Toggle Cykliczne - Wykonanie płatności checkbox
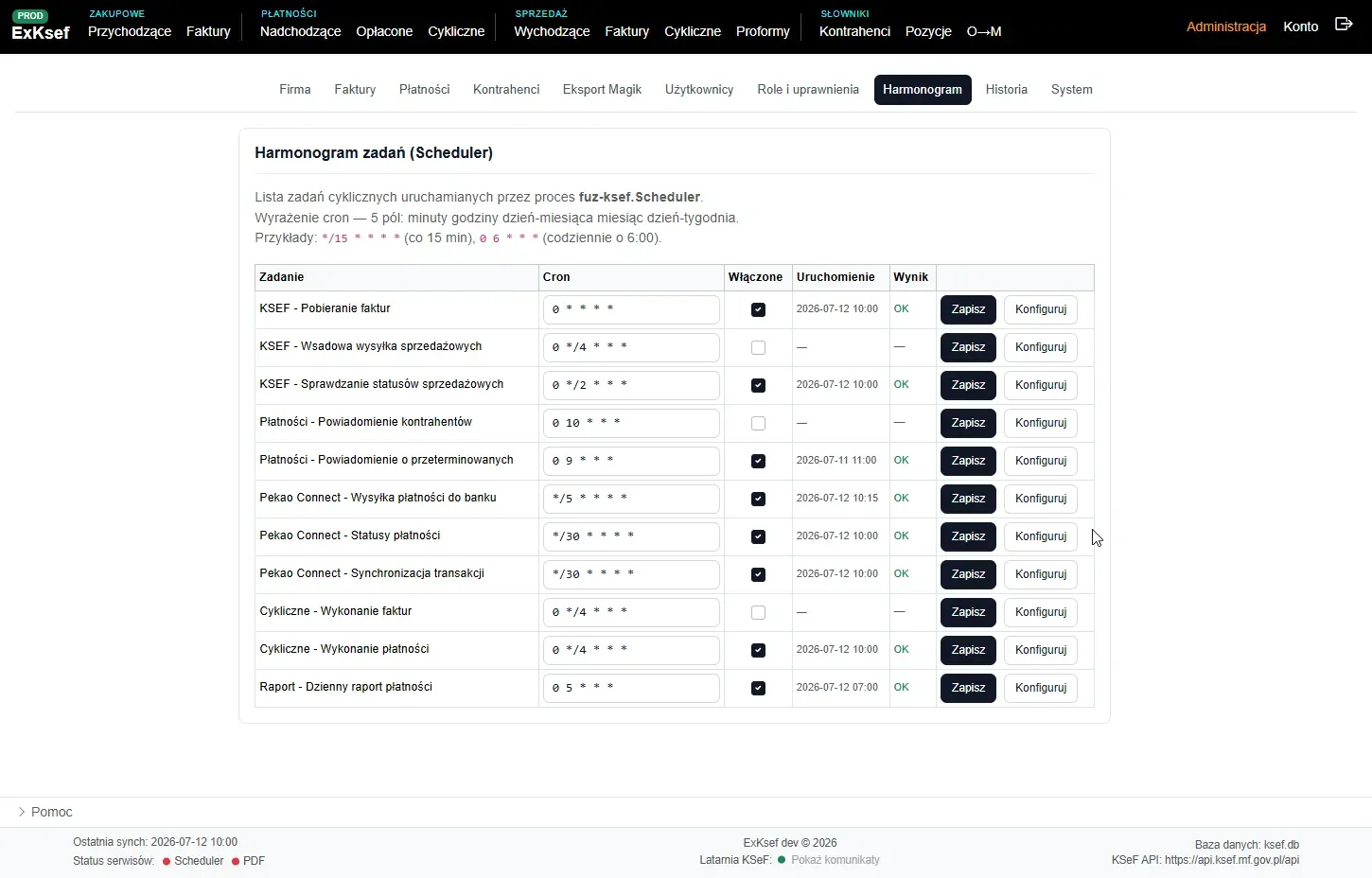 coord(758,650)
